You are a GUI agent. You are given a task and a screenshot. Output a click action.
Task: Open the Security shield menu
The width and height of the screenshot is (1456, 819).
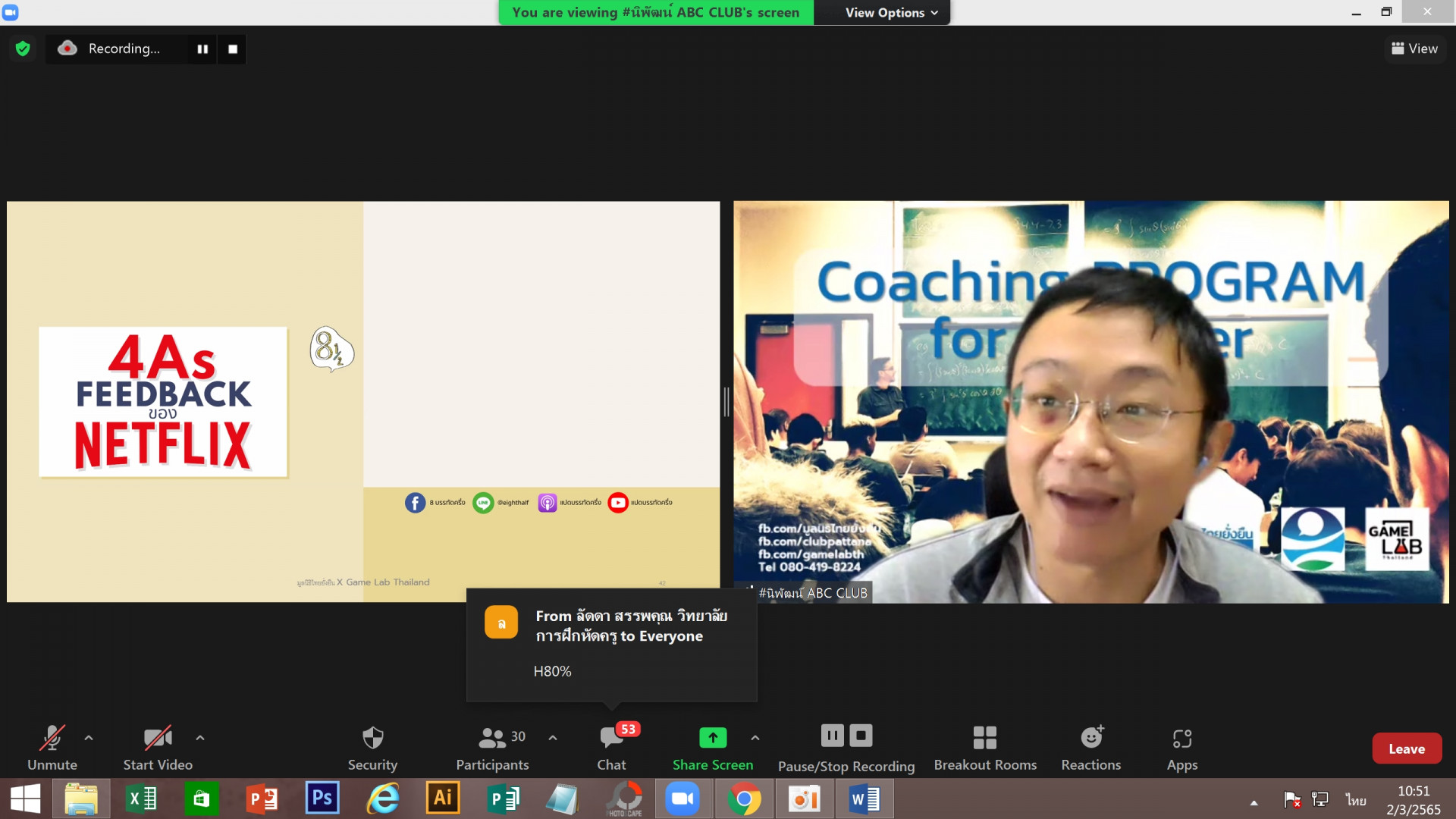point(372,748)
